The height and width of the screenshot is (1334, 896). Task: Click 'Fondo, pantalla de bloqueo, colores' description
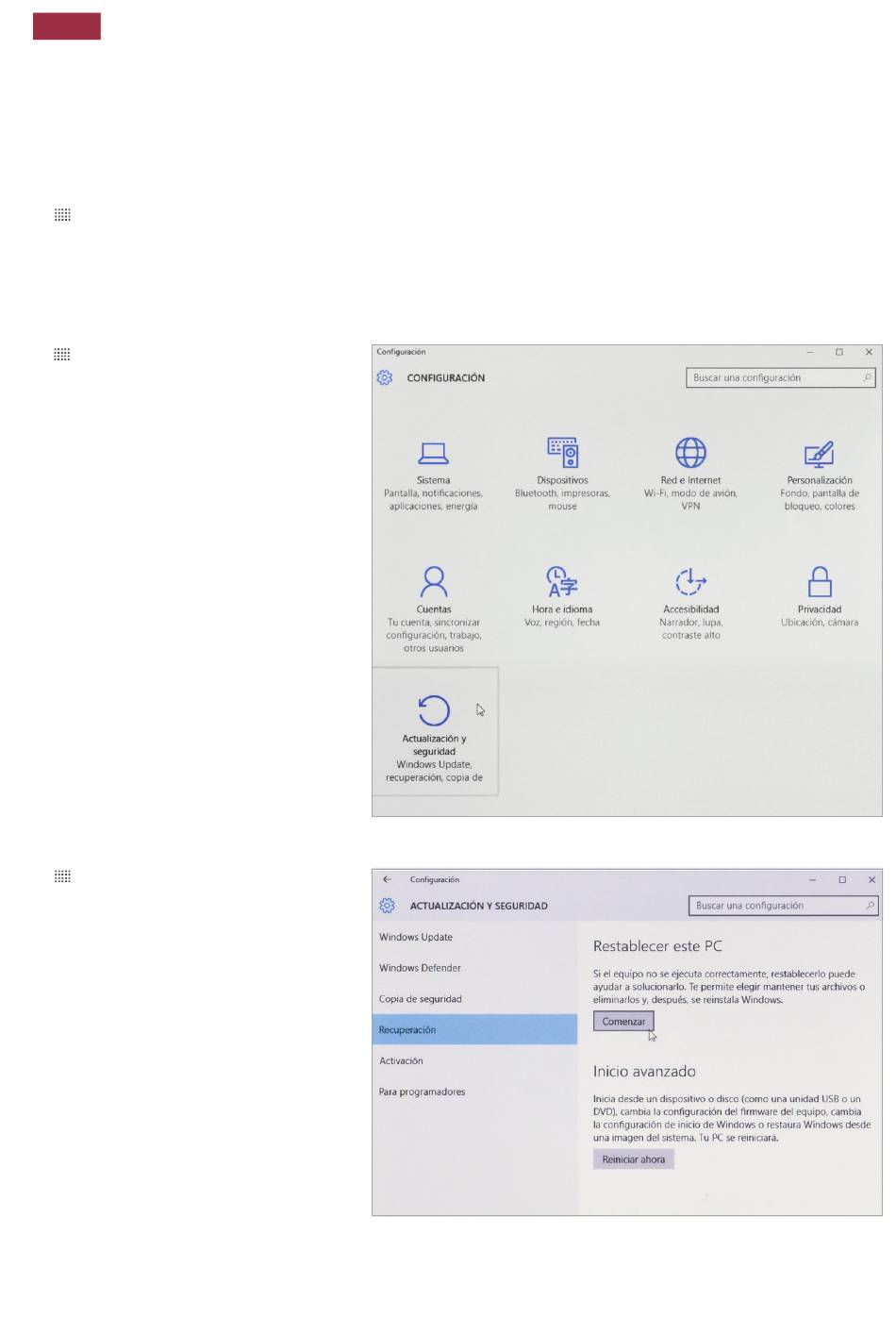[x=820, y=500]
